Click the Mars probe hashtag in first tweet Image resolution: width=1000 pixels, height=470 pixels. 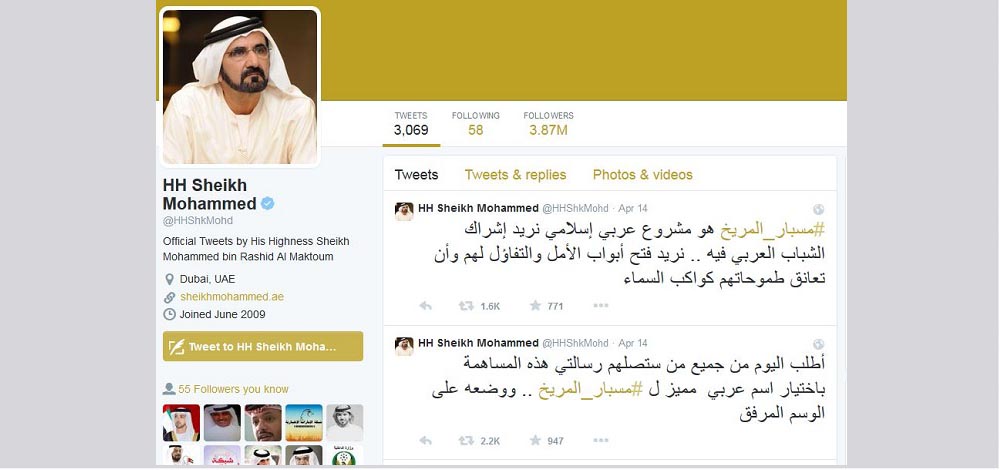pyautogui.click(x=773, y=230)
